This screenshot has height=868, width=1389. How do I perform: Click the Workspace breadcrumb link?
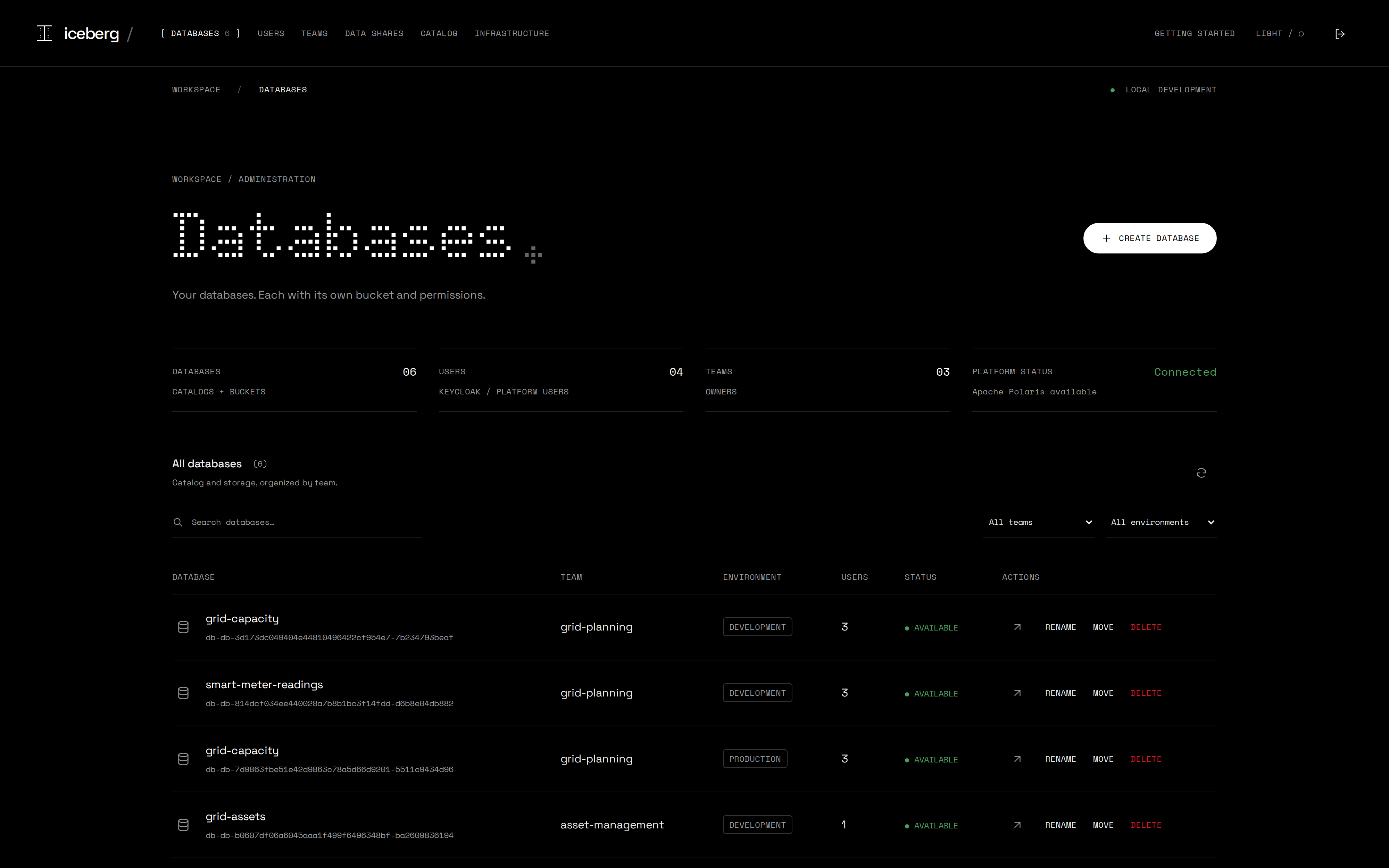[x=196, y=90]
